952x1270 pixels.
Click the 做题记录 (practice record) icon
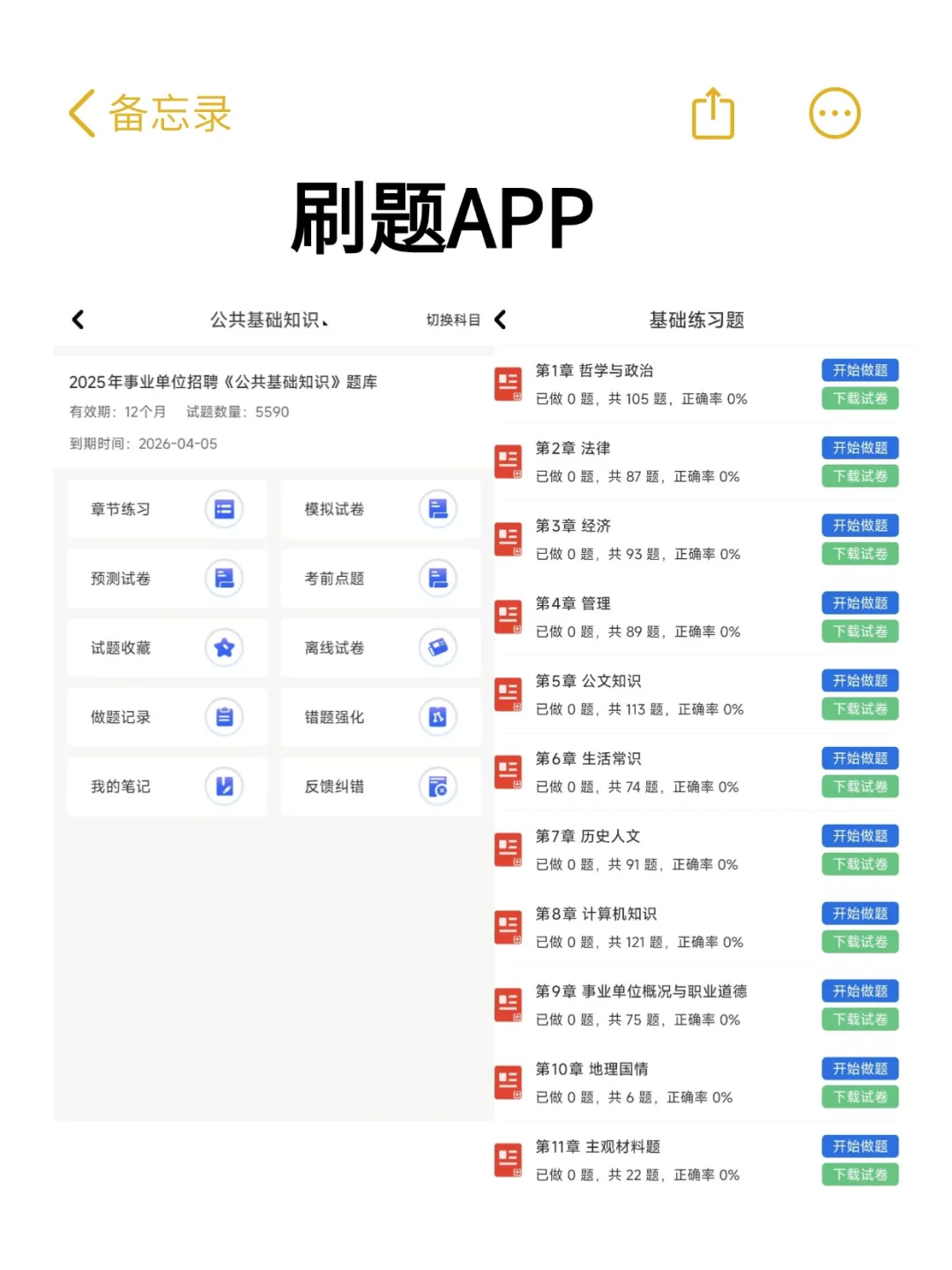[223, 717]
